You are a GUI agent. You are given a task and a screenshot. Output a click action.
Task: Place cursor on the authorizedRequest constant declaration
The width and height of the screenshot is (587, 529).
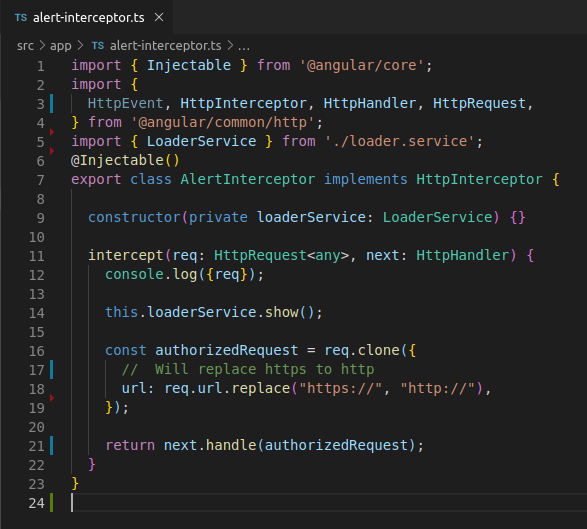pyautogui.click(x=226, y=350)
